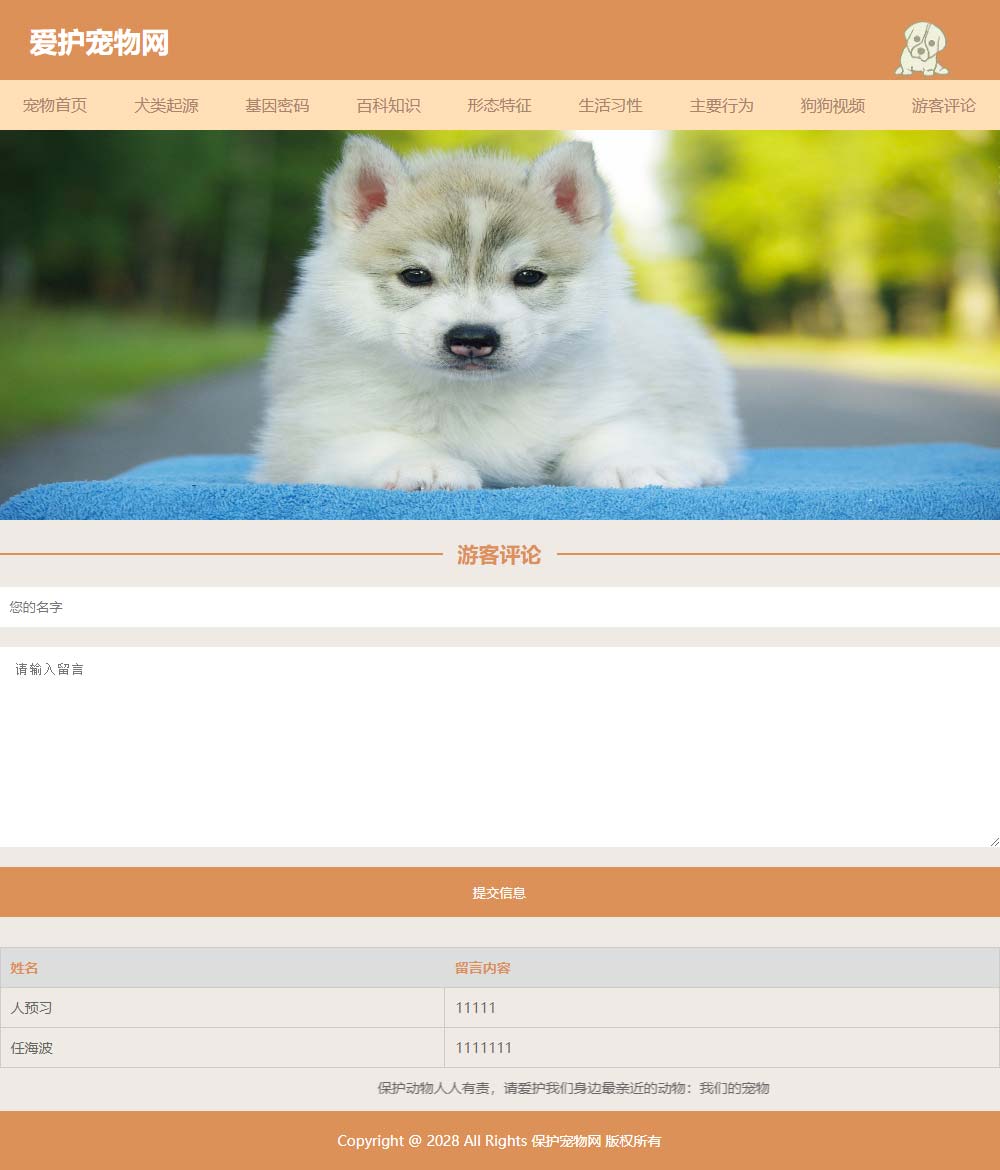Screen dimensions: 1000x1170
Task: Open the 主要行为 navigation item
Action: pyautogui.click(x=722, y=105)
